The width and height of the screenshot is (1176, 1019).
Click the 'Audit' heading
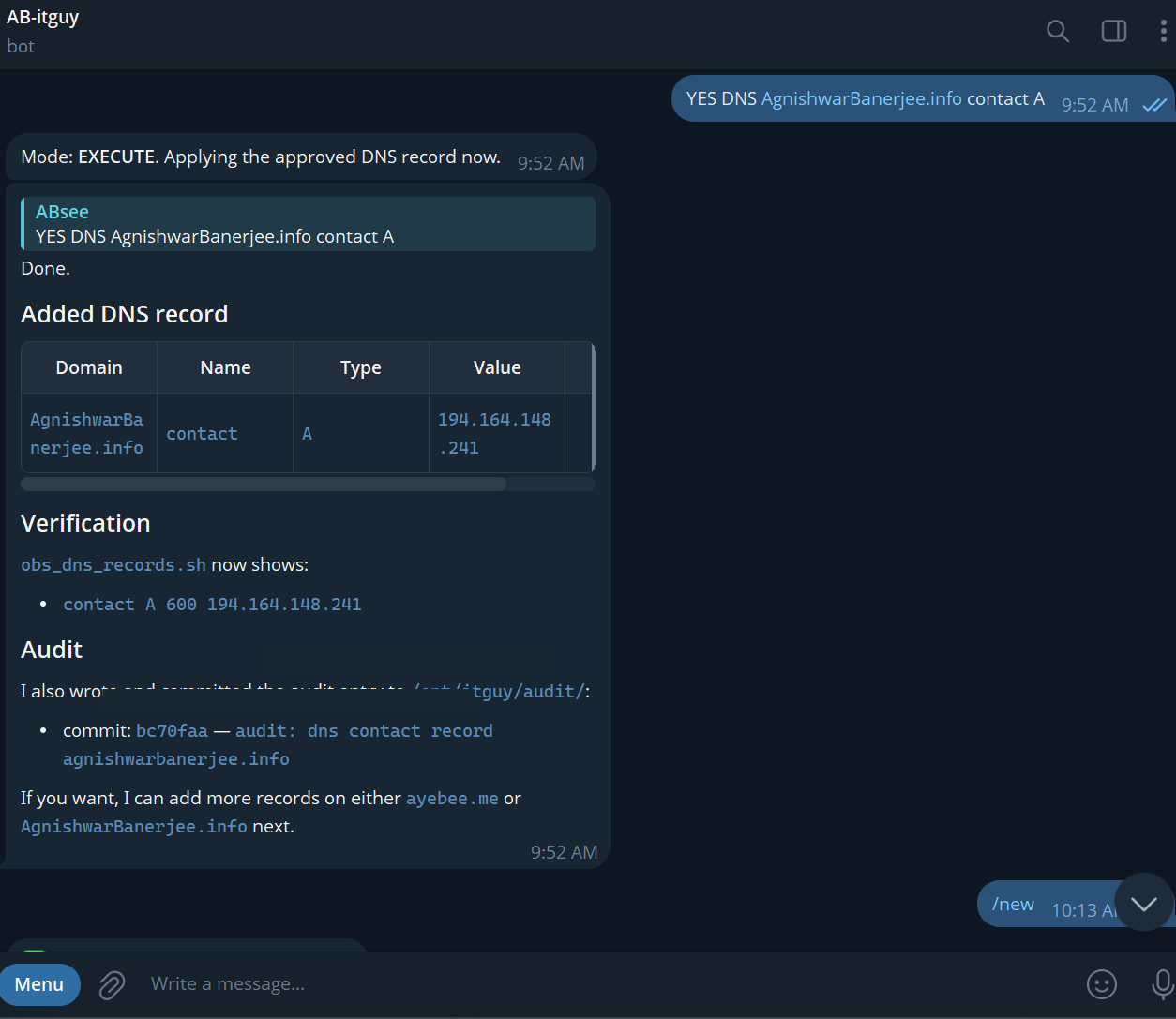coord(52,650)
